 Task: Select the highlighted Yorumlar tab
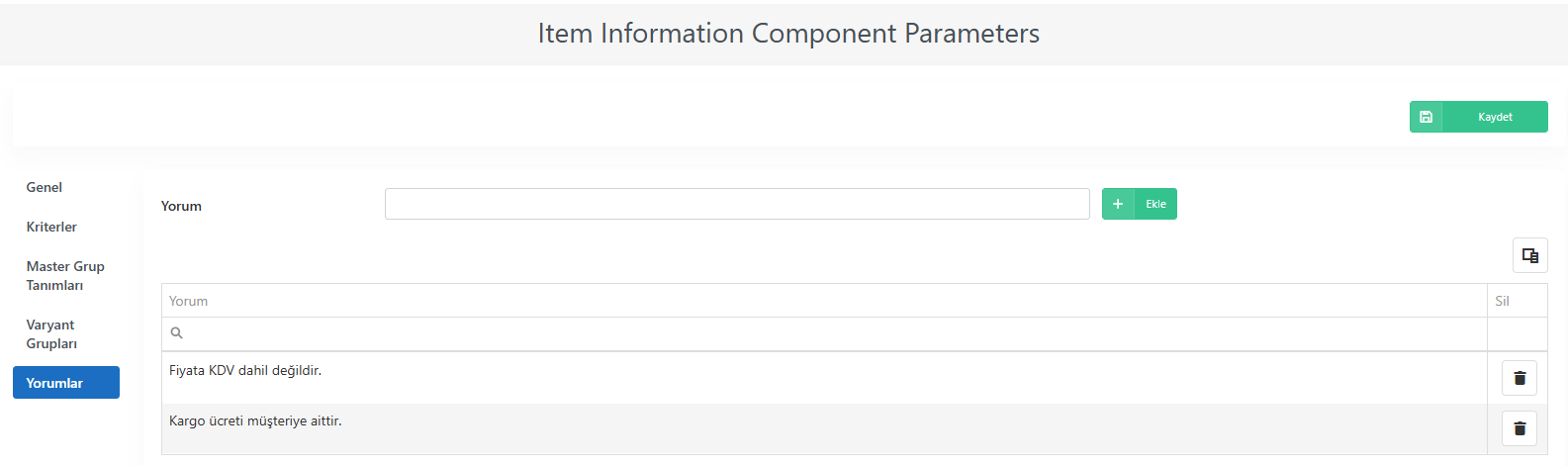pyautogui.click(x=66, y=383)
